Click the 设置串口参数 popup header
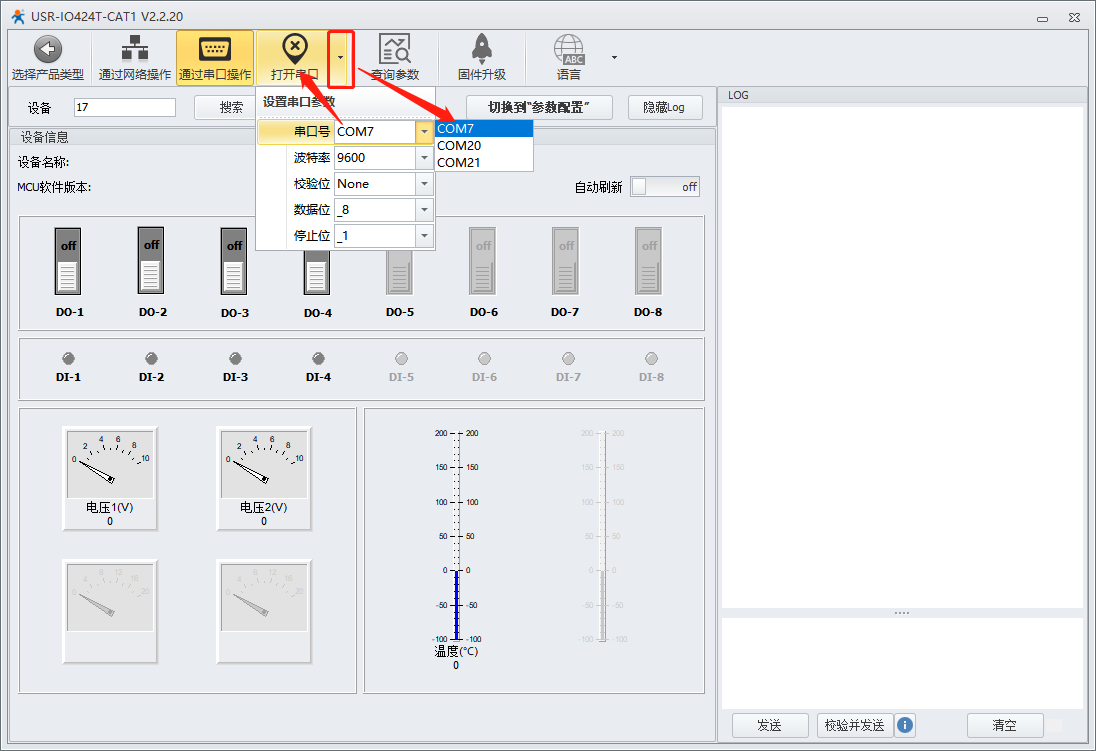 (346, 102)
